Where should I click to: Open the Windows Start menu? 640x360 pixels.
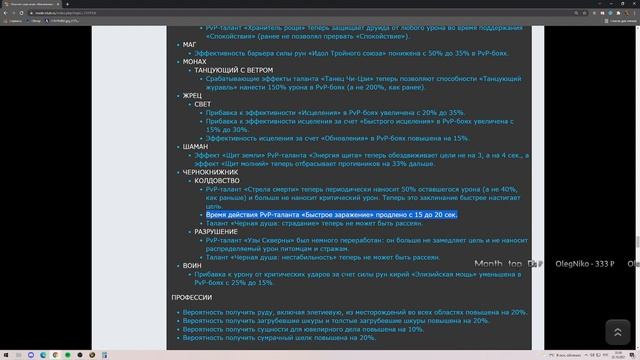point(6,355)
